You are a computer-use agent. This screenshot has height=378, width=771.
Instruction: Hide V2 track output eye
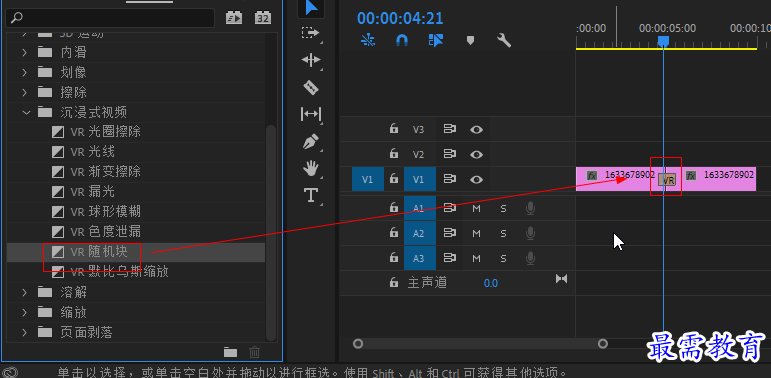pyautogui.click(x=476, y=154)
